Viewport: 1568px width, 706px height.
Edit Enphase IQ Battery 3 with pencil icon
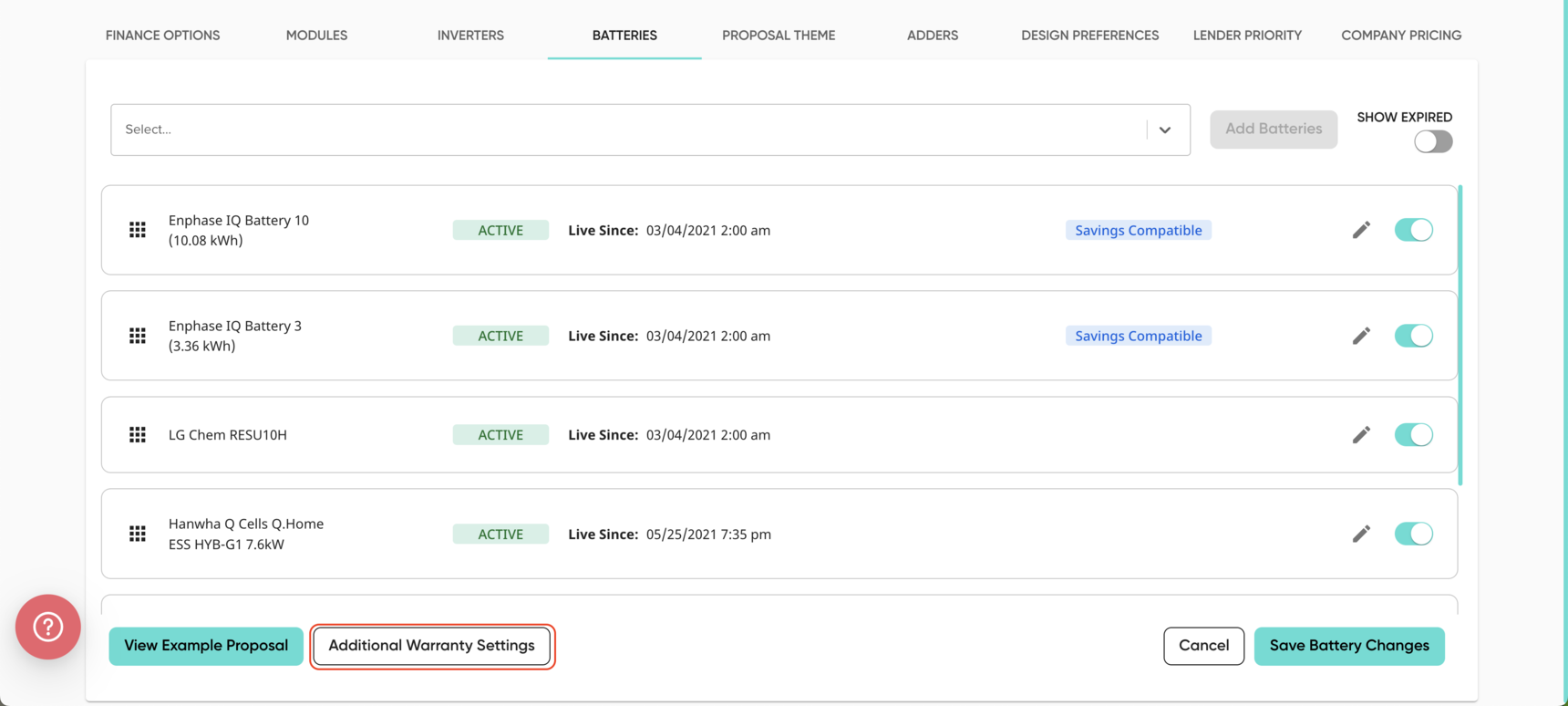(1361, 336)
